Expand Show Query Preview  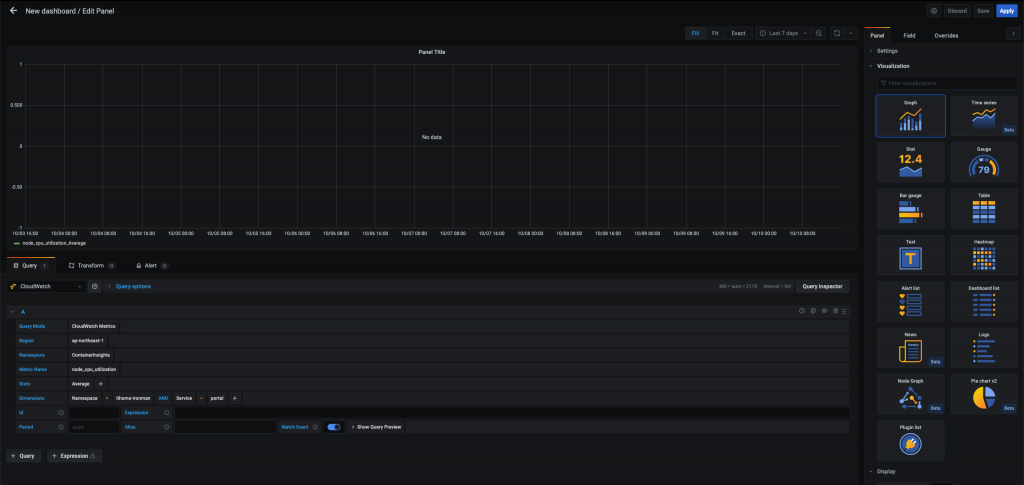click(x=377, y=427)
